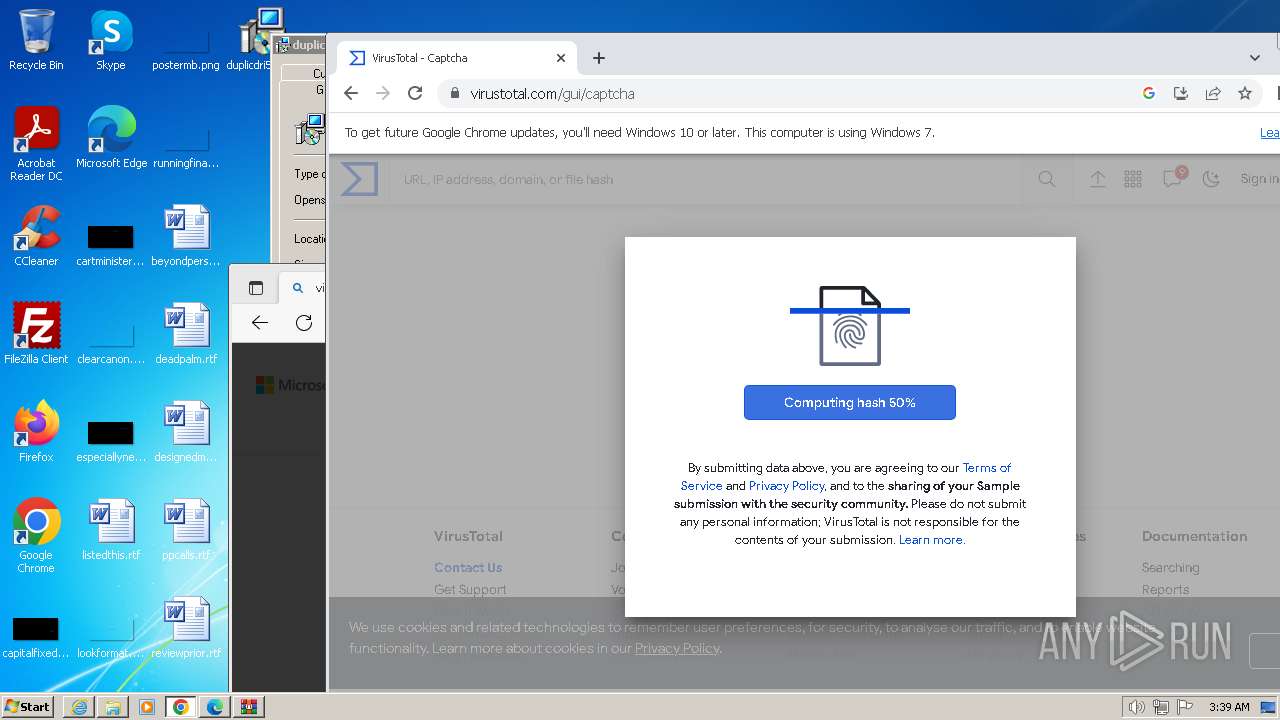Open the Get Support footer link

[470, 589]
